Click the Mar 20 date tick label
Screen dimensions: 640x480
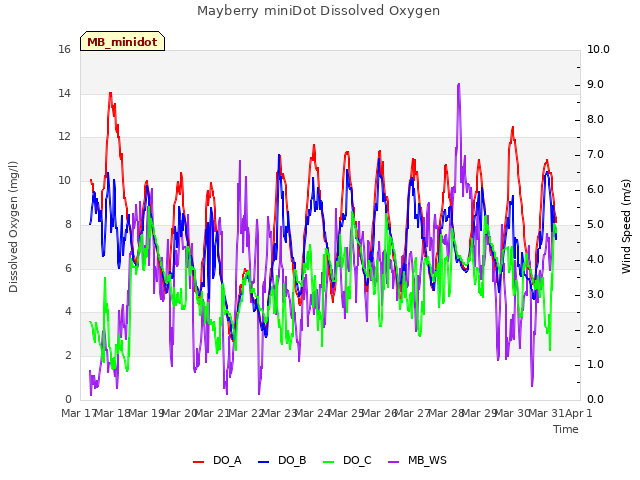coord(178,413)
